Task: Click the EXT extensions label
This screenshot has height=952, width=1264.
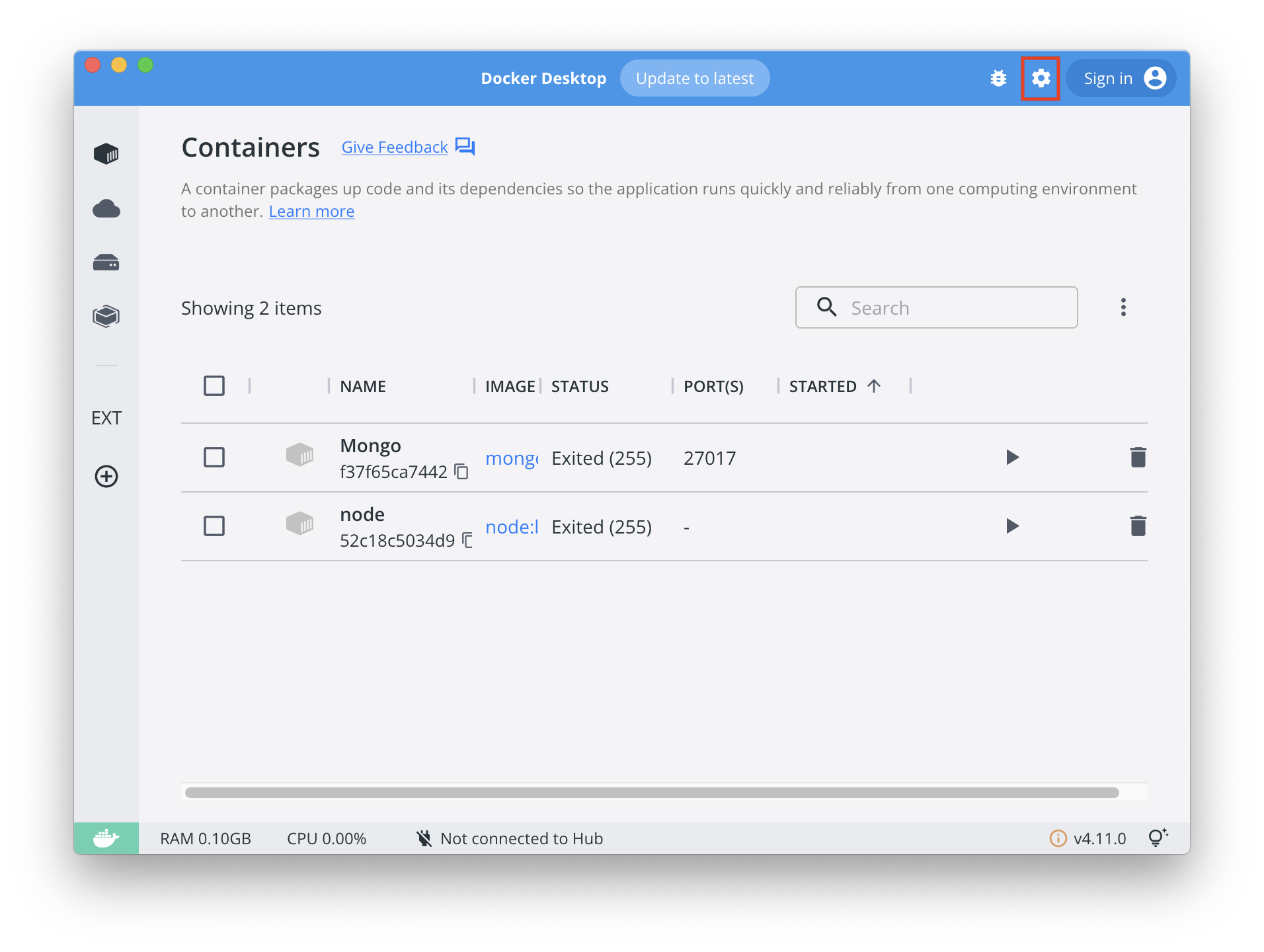Action: point(106,418)
